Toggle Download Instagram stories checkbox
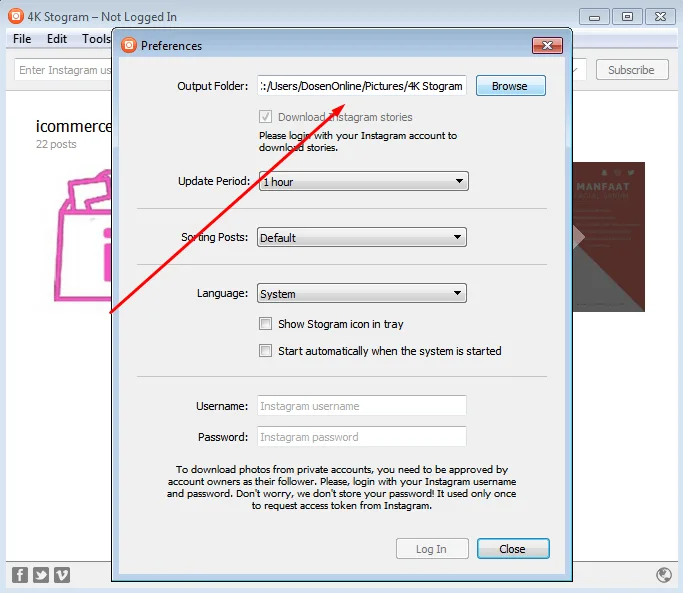The height and width of the screenshot is (593, 683). [x=265, y=117]
